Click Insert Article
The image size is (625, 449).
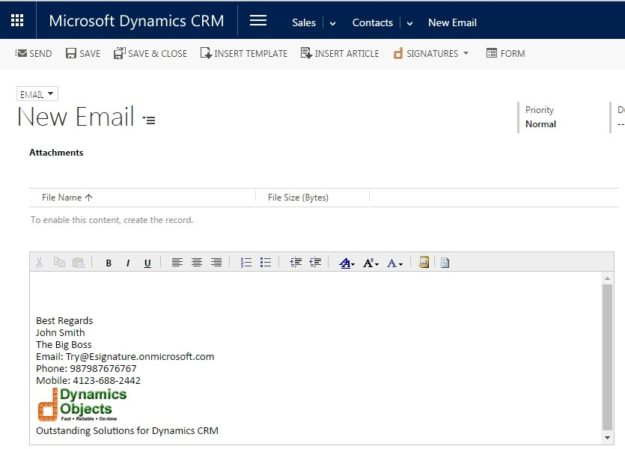(340, 53)
